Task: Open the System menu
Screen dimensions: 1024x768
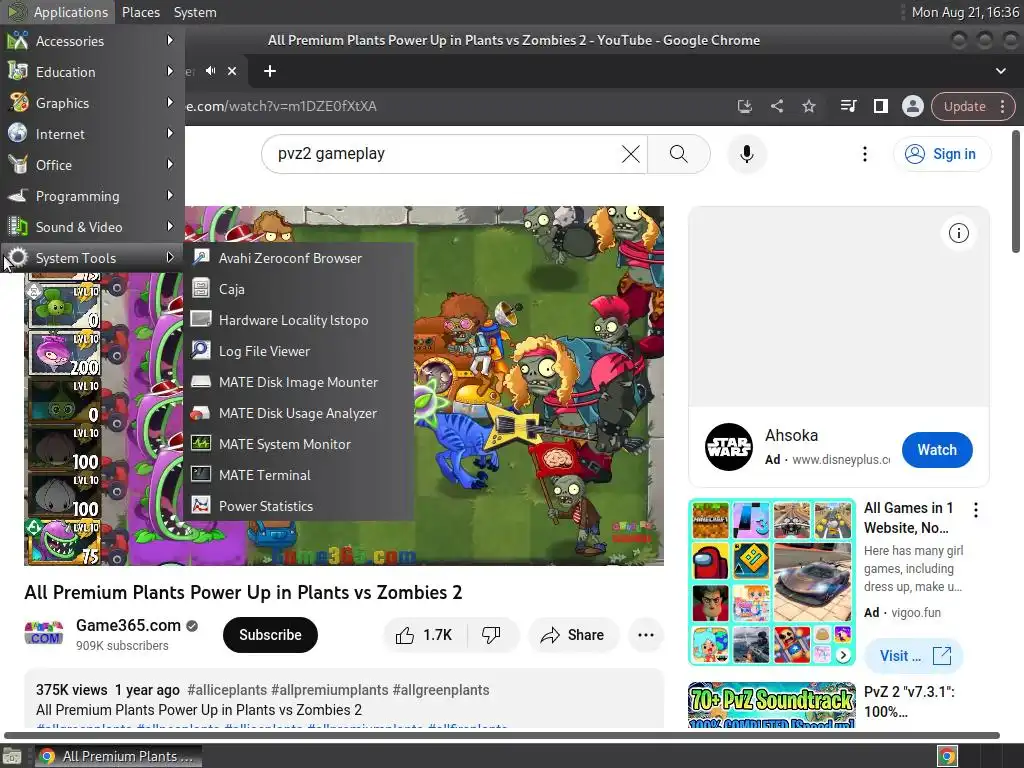Action: [x=195, y=12]
